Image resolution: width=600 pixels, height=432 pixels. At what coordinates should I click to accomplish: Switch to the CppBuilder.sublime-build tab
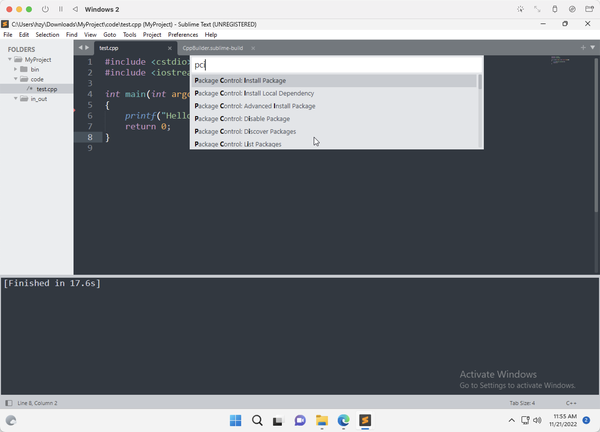(213, 48)
